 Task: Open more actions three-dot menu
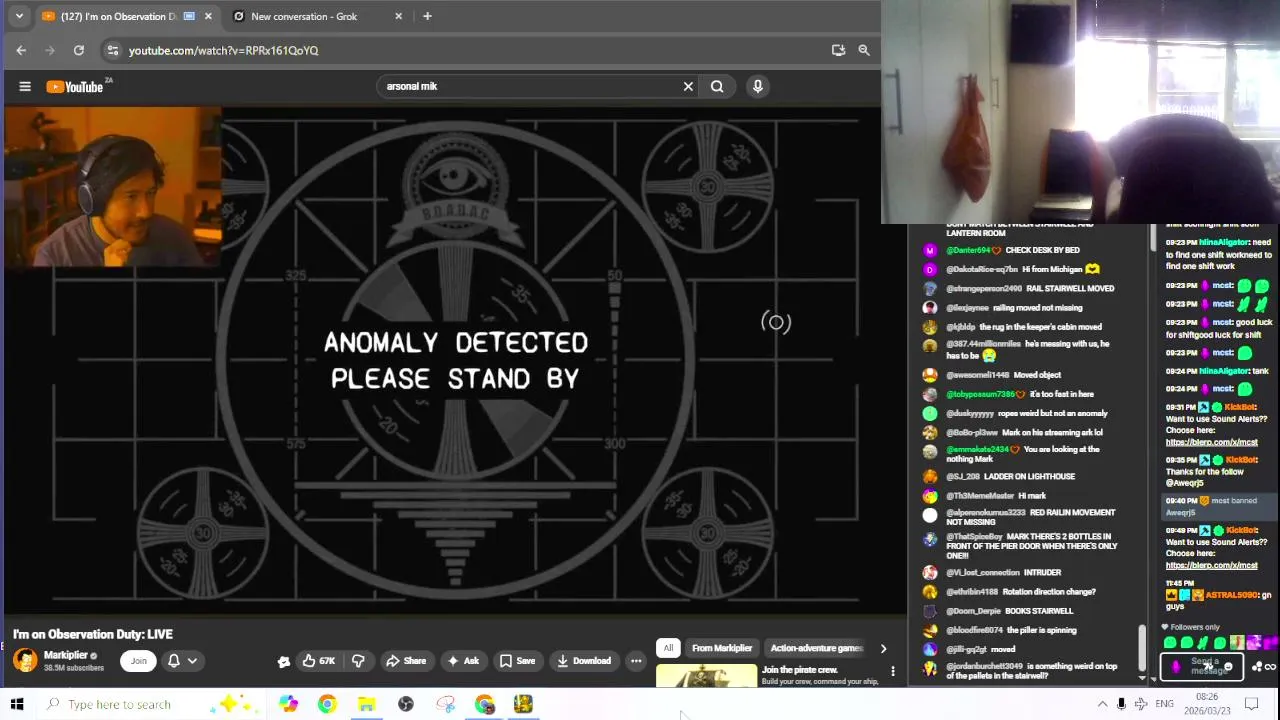[636, 661]
